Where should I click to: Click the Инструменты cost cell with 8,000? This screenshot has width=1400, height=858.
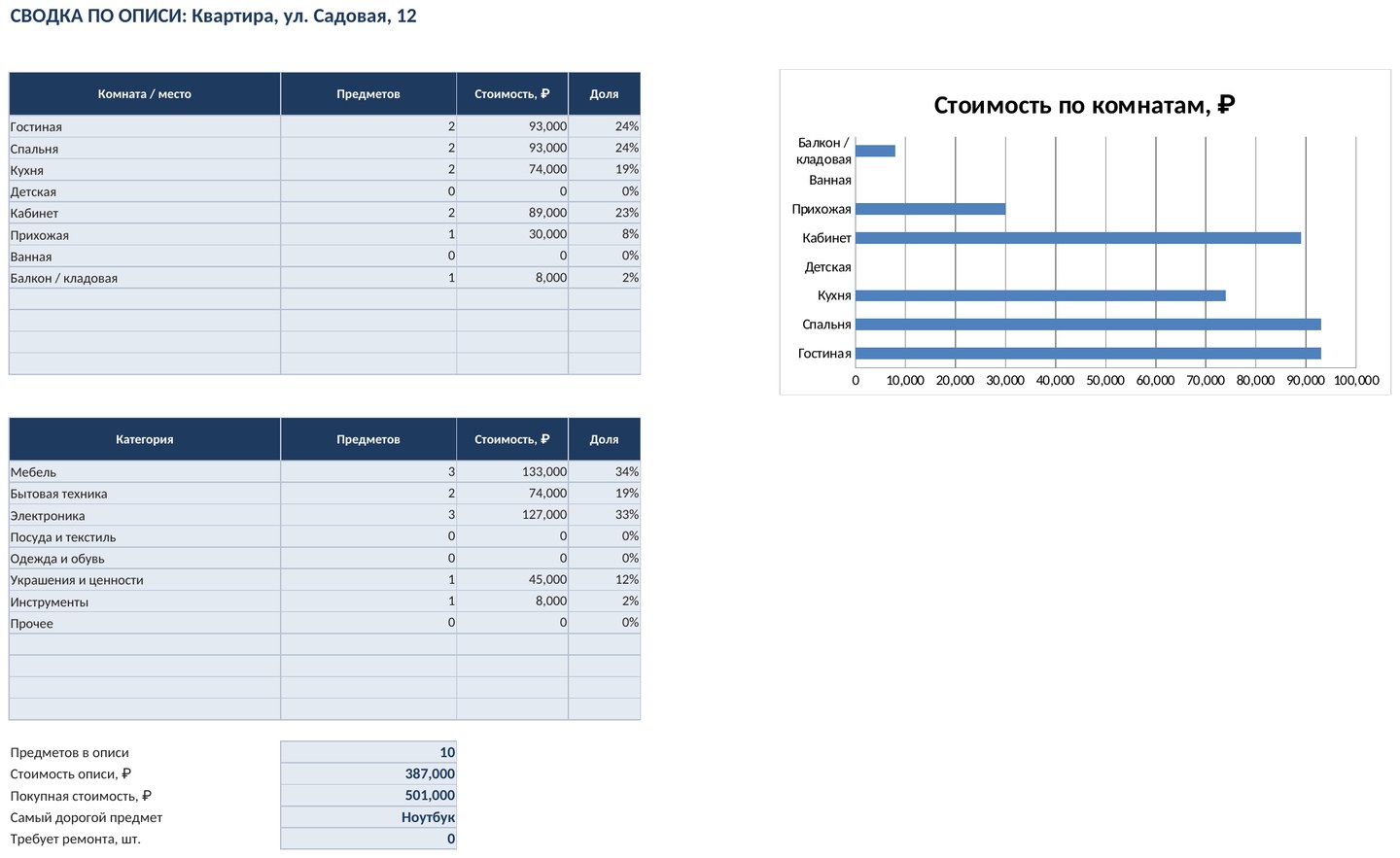512,601
